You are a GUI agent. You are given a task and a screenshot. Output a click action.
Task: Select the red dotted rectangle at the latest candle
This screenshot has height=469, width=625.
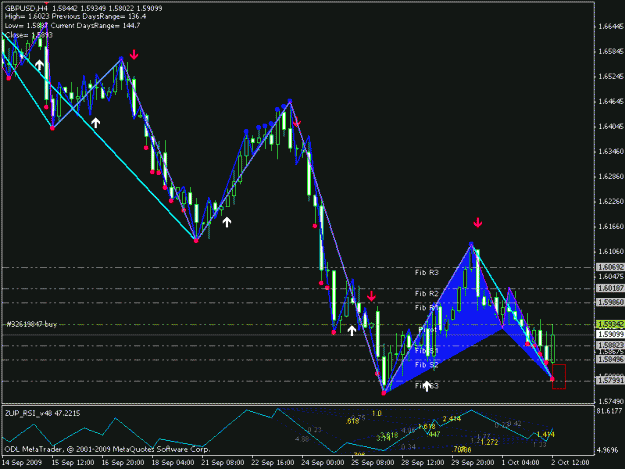[x=559, y=376]
